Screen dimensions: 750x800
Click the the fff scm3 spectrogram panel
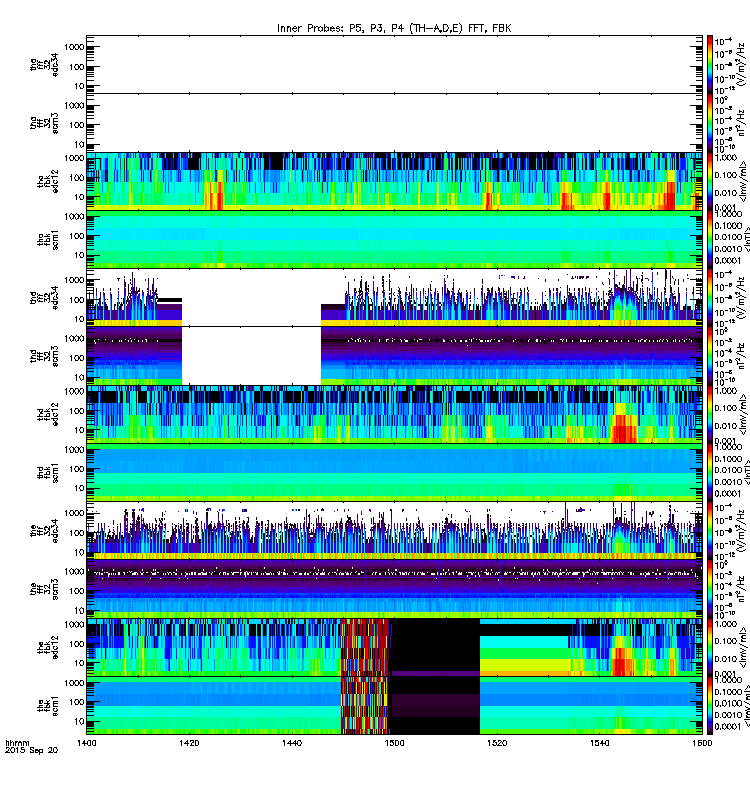click(394, 589)
